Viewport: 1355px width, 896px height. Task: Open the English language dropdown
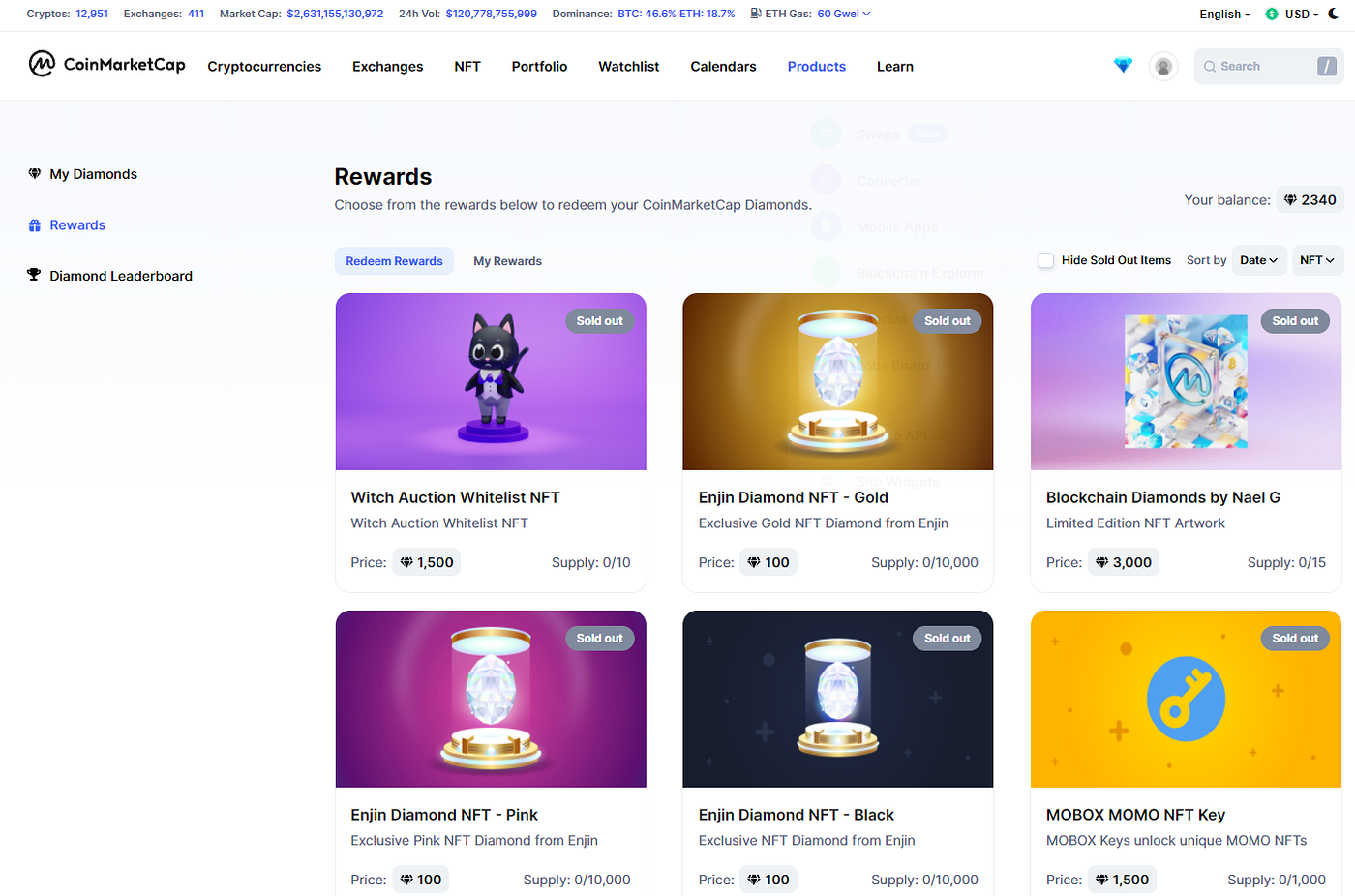click(1224, 15)
